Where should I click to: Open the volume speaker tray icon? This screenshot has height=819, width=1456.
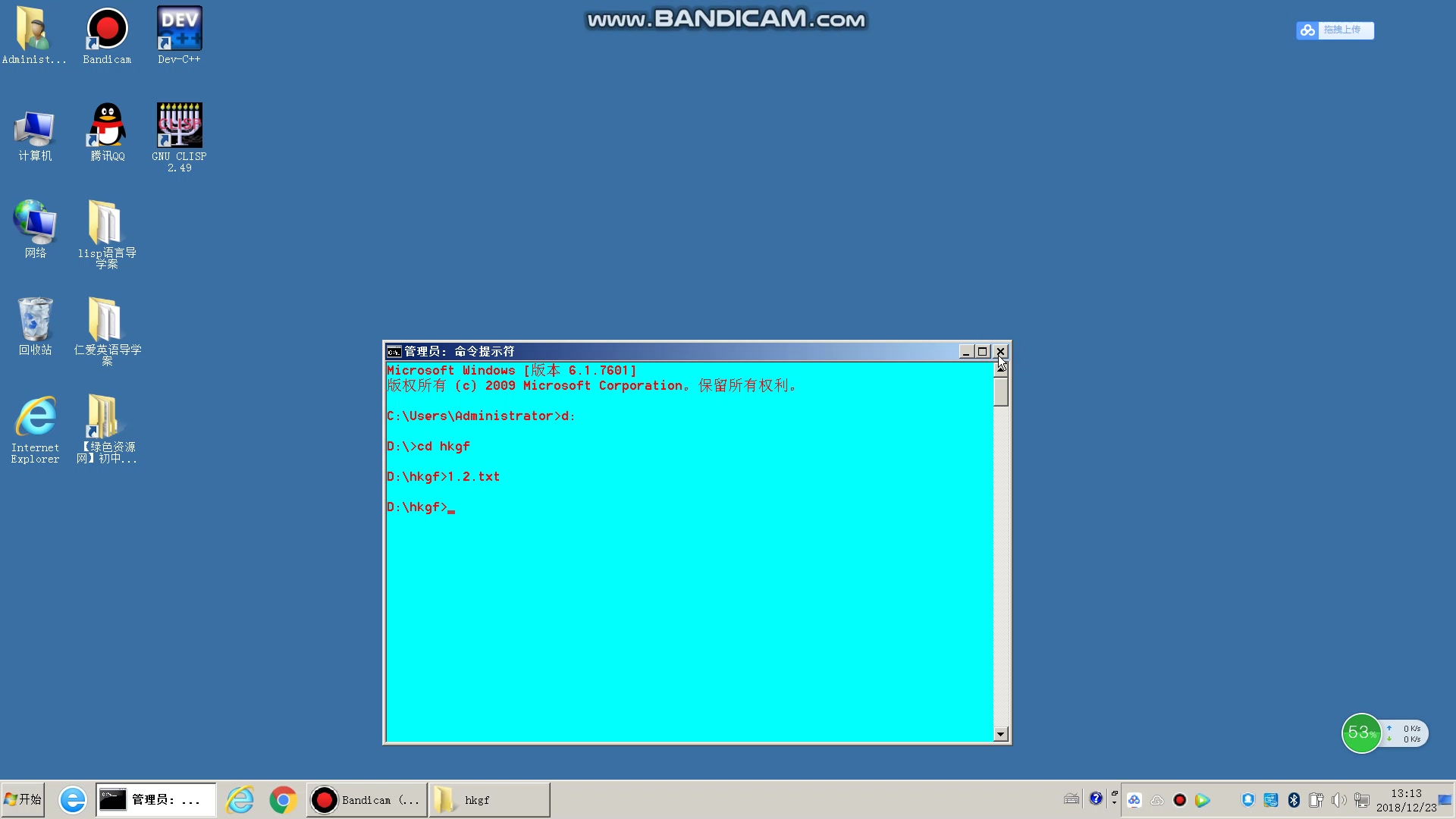[x=1339, y=800]
